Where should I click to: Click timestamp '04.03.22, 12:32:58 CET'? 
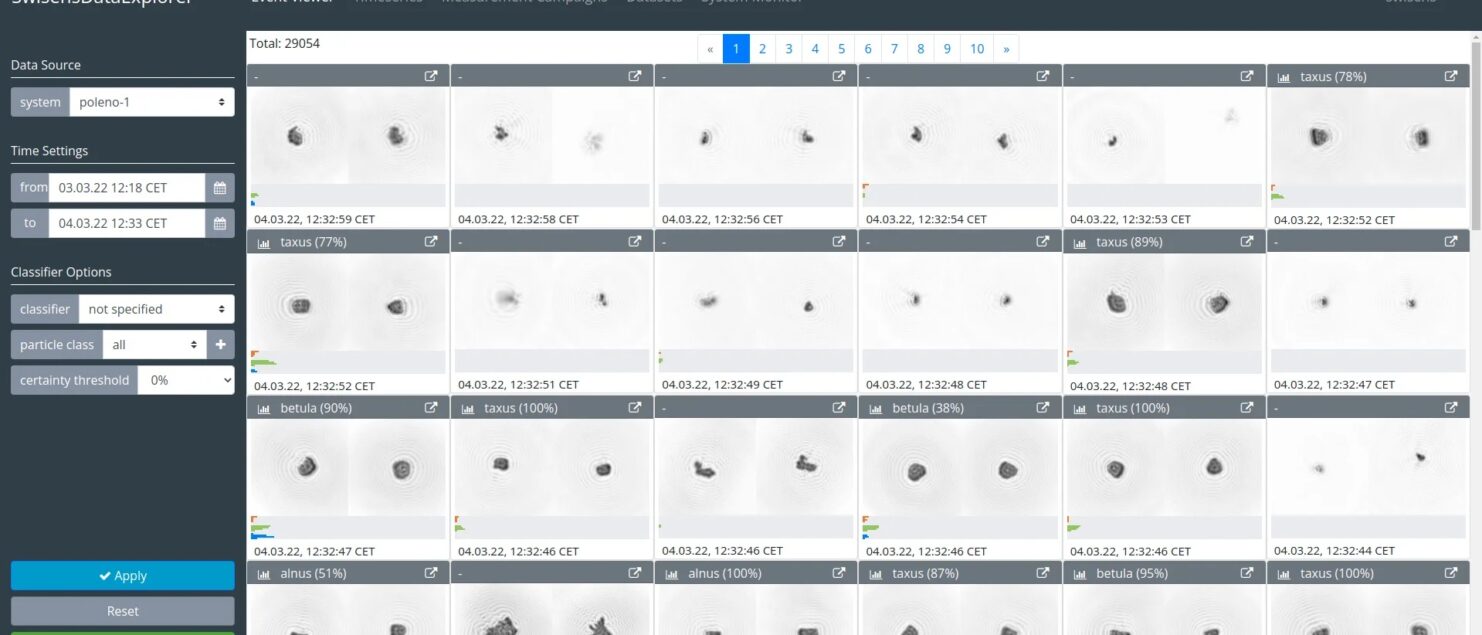[x=518, y=219]
